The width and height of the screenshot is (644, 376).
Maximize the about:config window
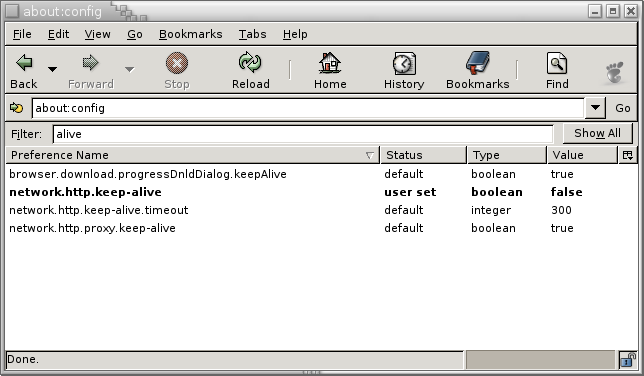613,11
